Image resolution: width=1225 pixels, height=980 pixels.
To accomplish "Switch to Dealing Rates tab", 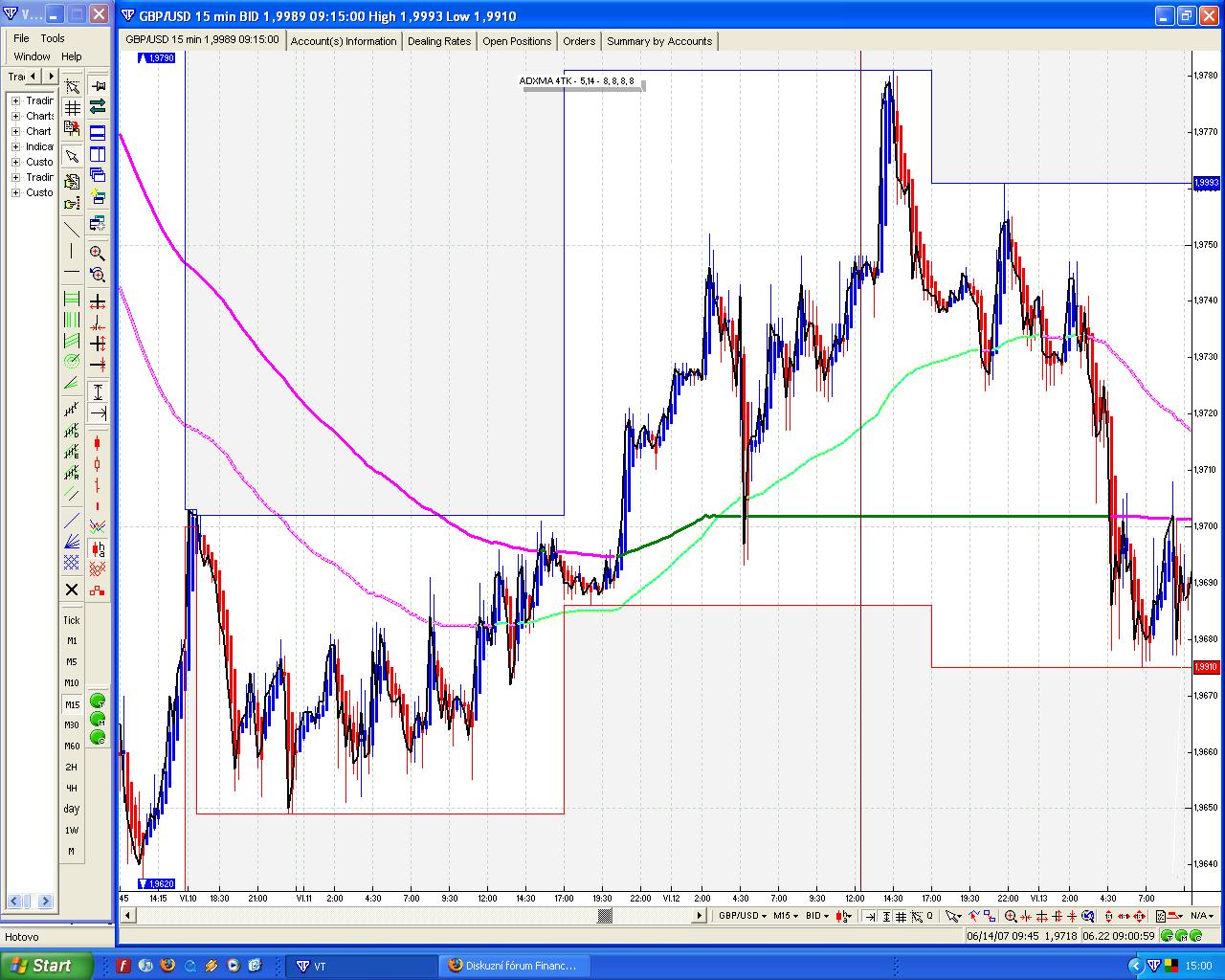I will [439, 41].
